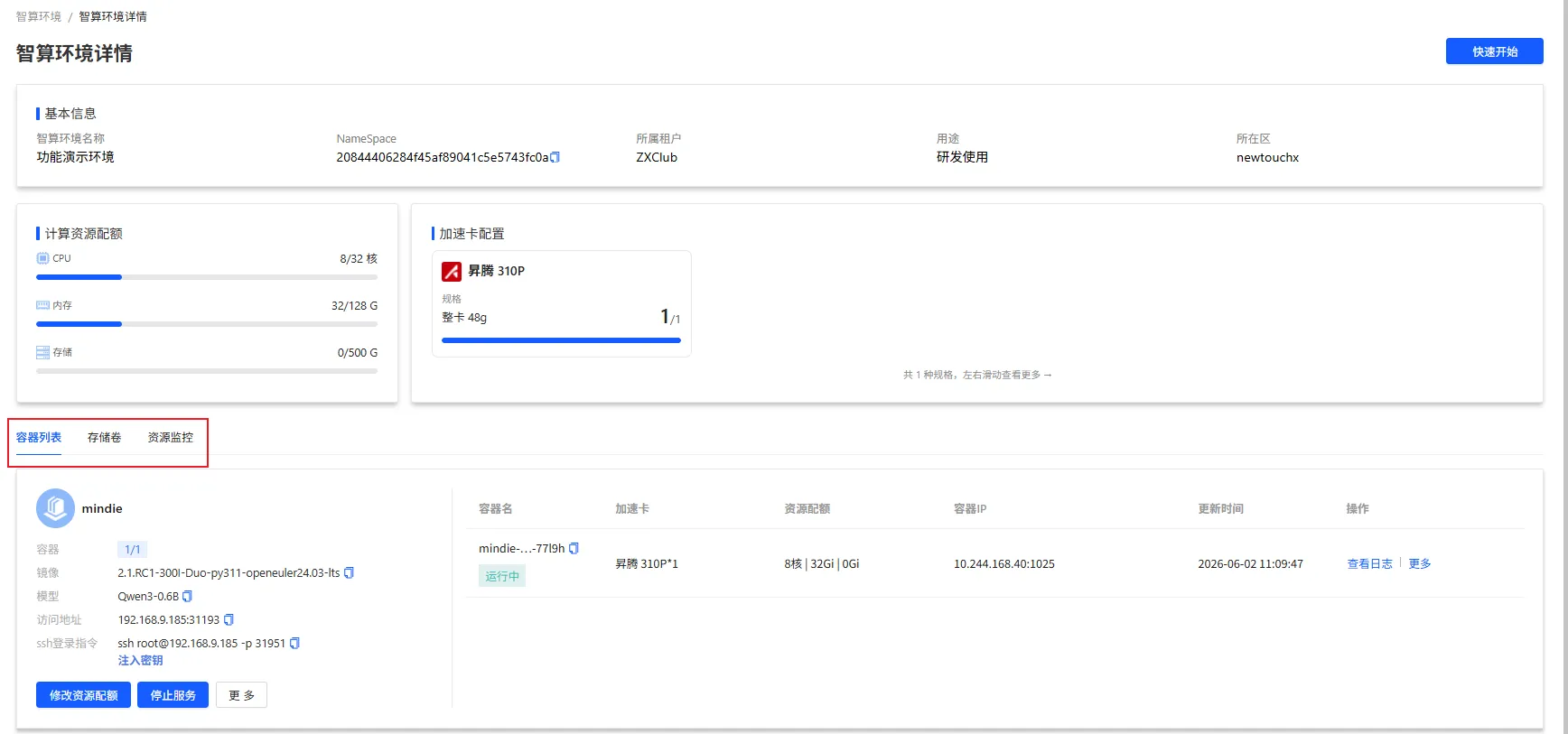This screenshot has height=734, width=1568.
Task: Click the memory quota icon
Action: tap(42, 305)
